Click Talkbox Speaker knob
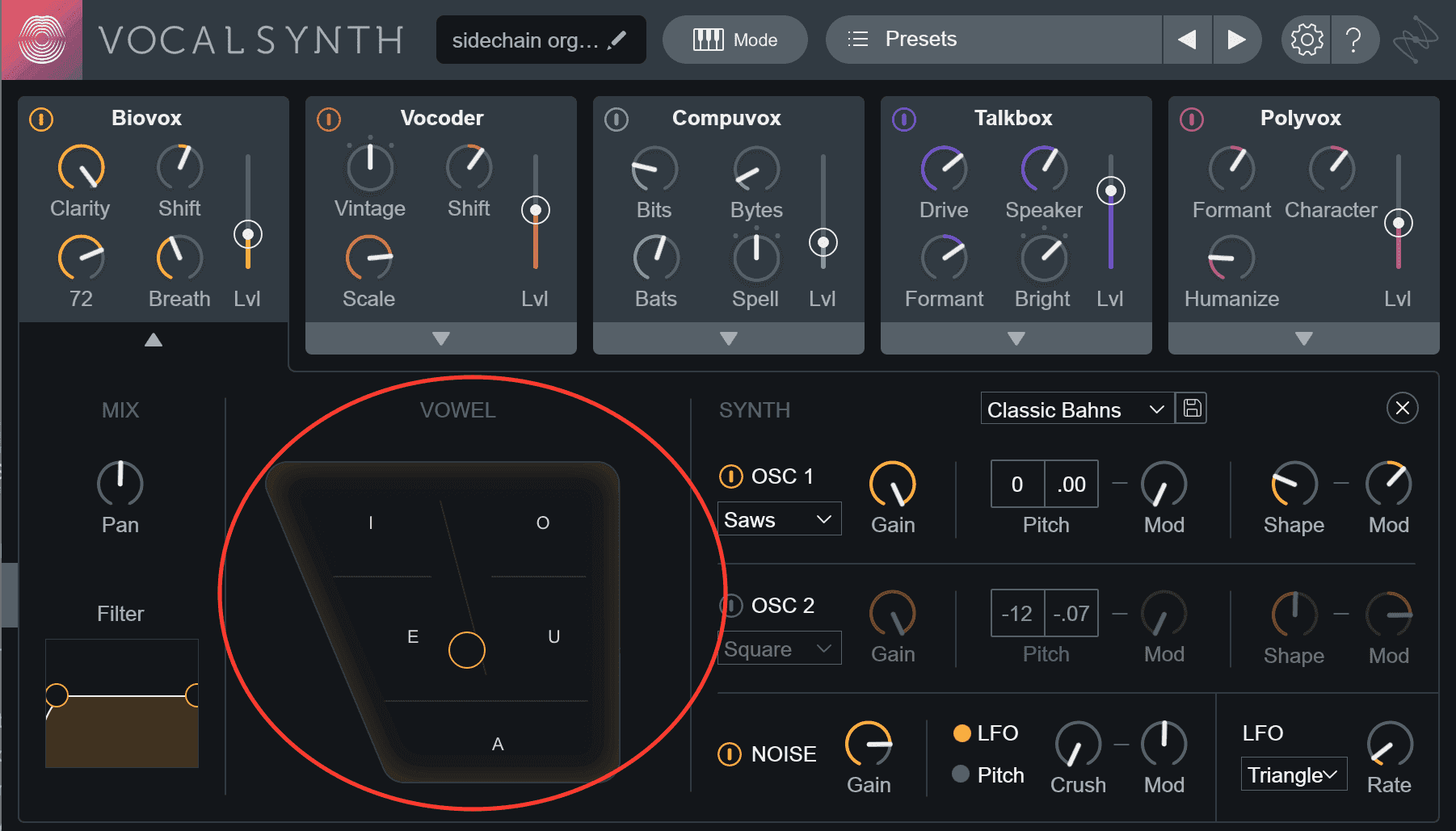The height and width of the screenshot is (831, 1456). 1044,170
